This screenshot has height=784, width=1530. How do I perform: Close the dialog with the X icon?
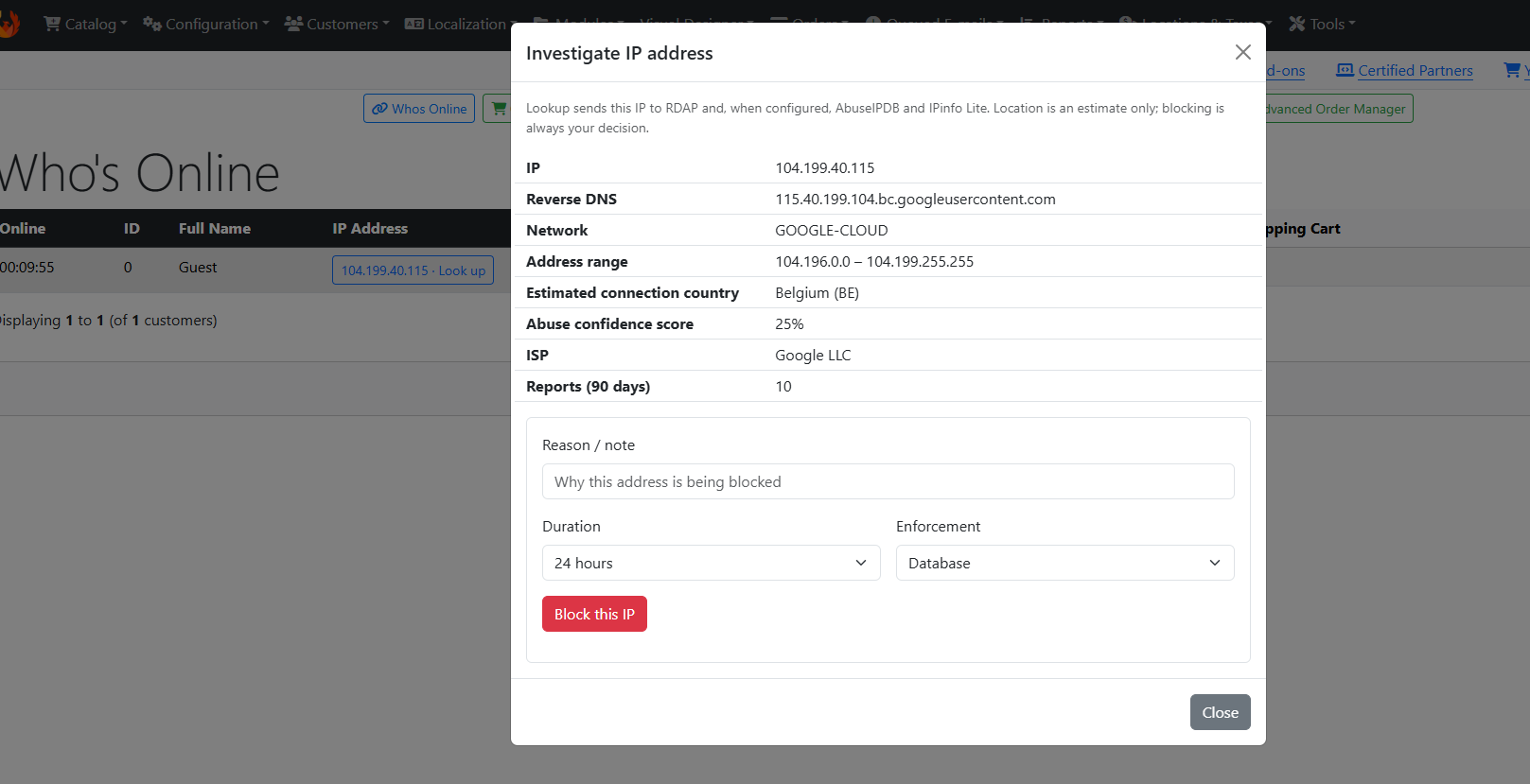[x=1242, y=53]
